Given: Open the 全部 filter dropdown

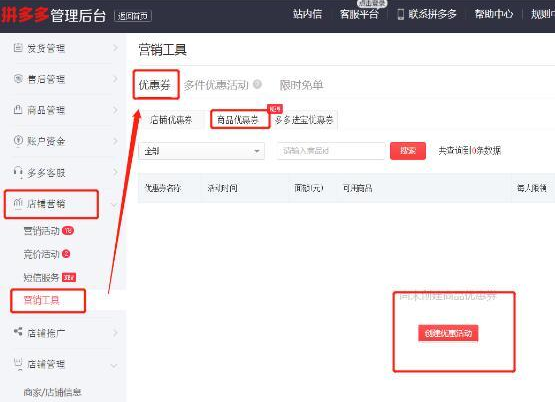Looking at the screenshot, I should [x=201, y=151].
